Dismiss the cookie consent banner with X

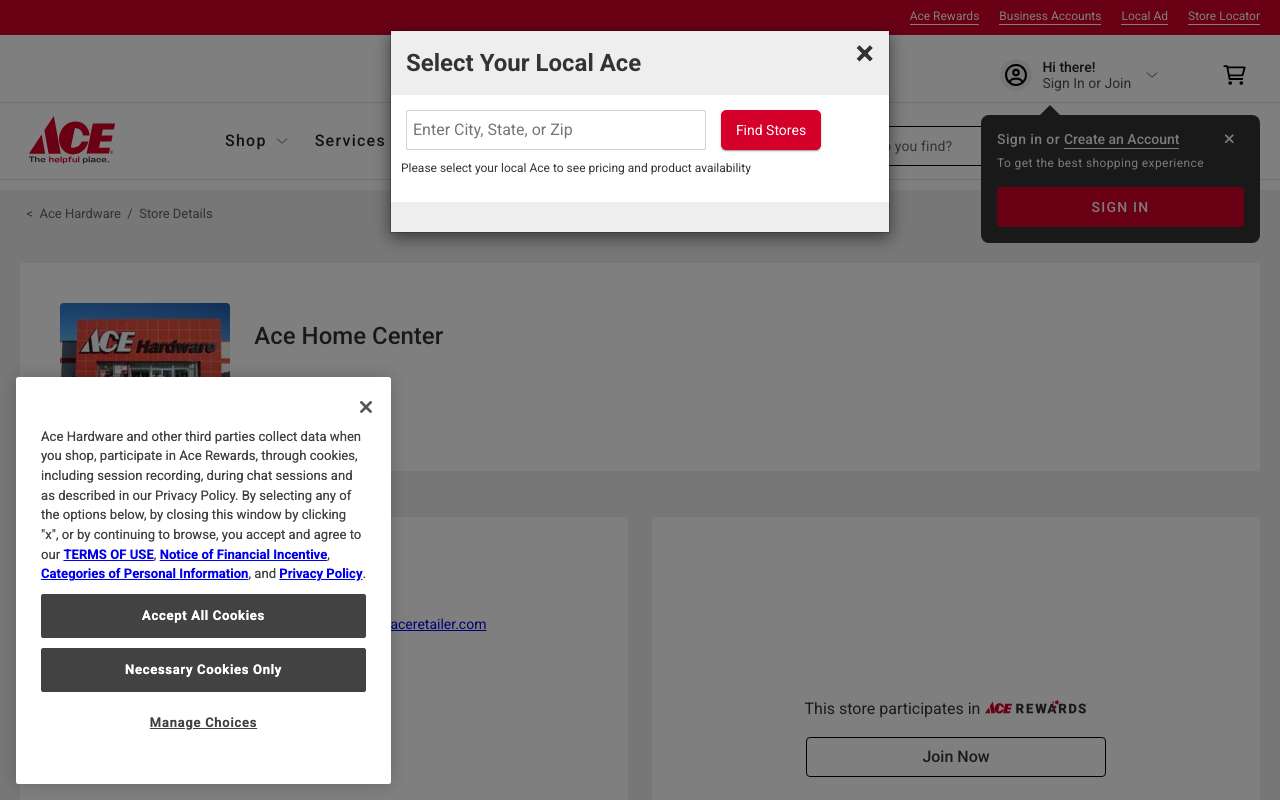point(366,407)
